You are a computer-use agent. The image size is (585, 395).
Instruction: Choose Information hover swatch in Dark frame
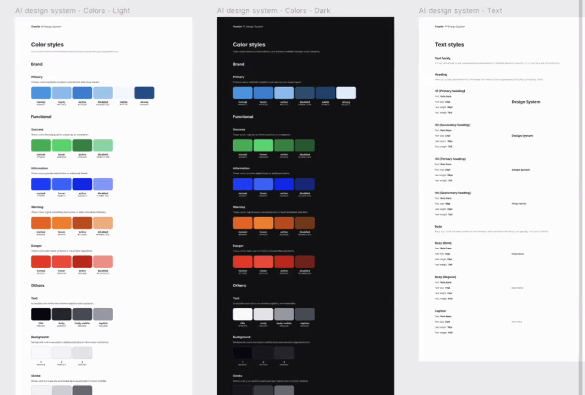(x=263, y=184)
